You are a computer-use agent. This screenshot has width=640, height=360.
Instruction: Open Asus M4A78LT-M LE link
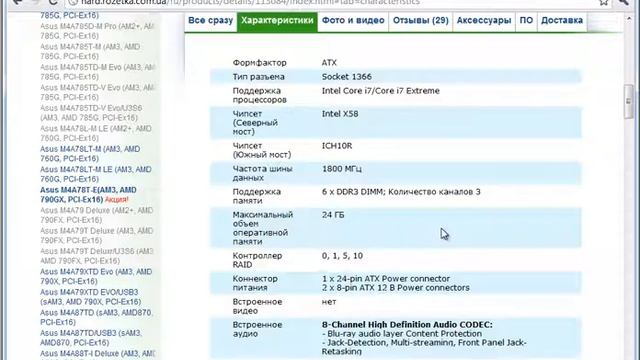pos(96,174)
